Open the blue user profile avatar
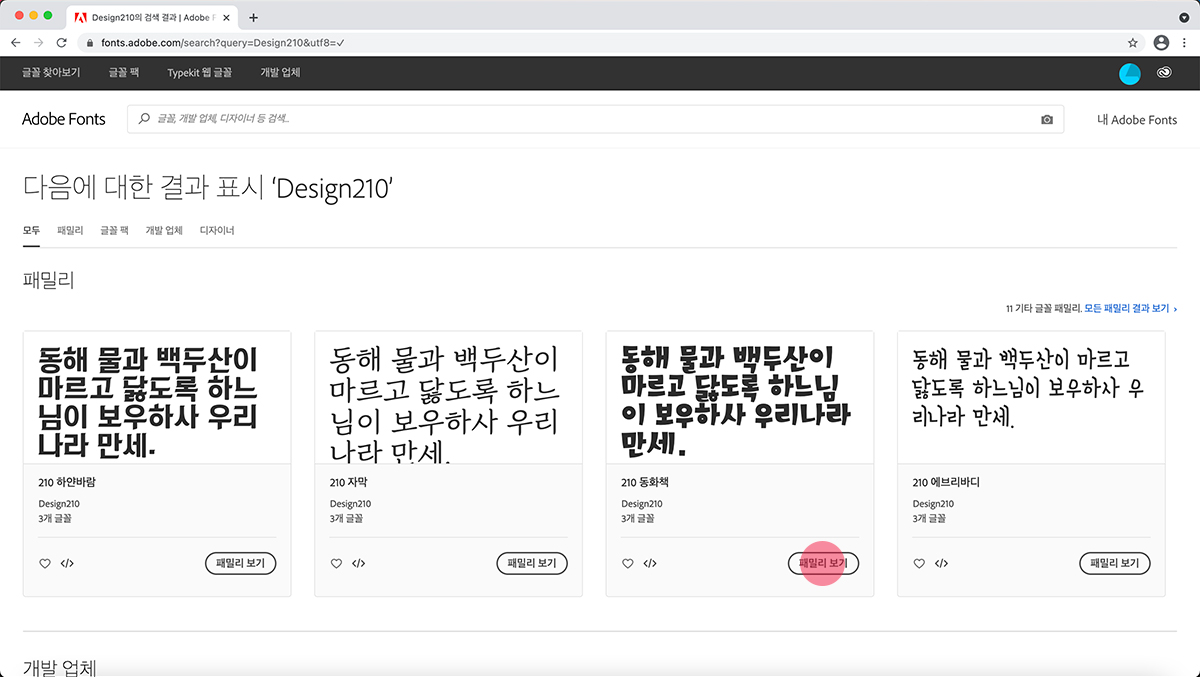1200x677 pixels. tap(1130, 73)
